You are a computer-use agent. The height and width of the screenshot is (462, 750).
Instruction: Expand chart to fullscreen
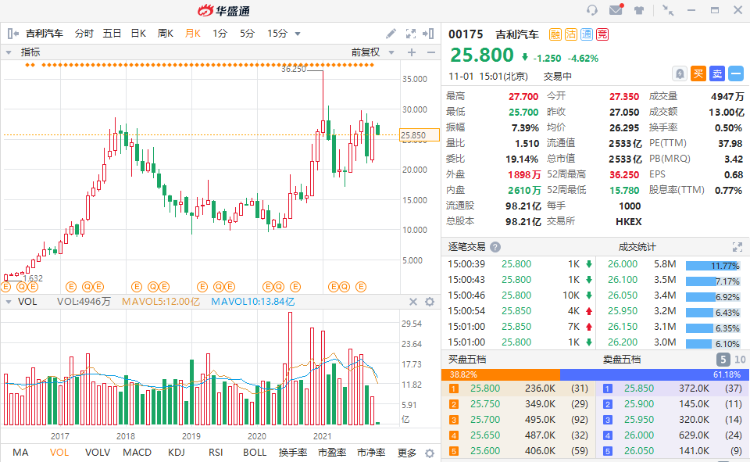coord(410,33)
